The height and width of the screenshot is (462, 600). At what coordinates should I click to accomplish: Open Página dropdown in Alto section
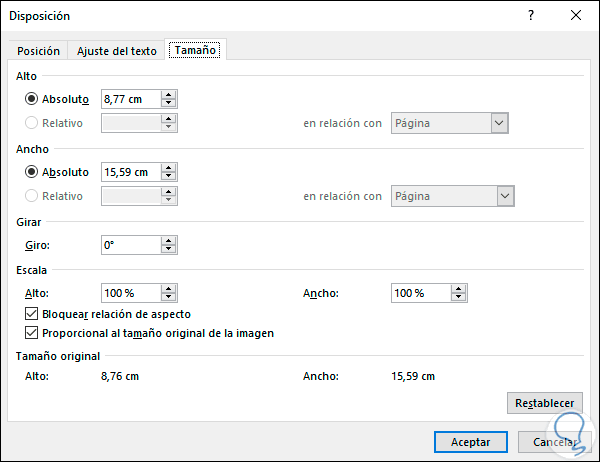coord(500,123)
